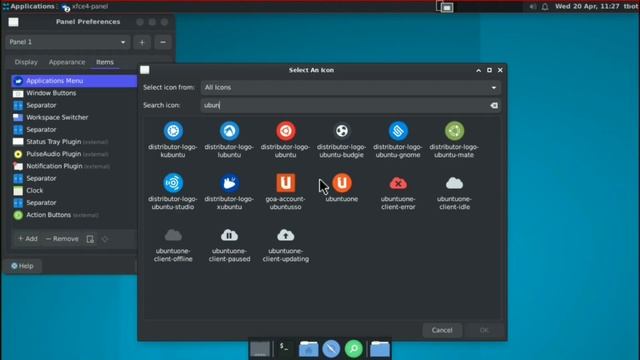Click the workspace switcher in top panel
The height and width of the screenshot is (360, 640).
[444, 7]
